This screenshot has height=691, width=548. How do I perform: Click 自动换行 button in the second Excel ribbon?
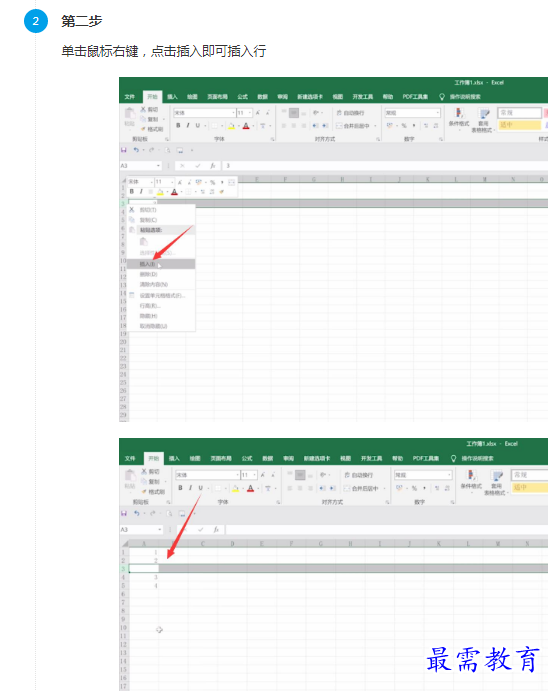point(359,475)
